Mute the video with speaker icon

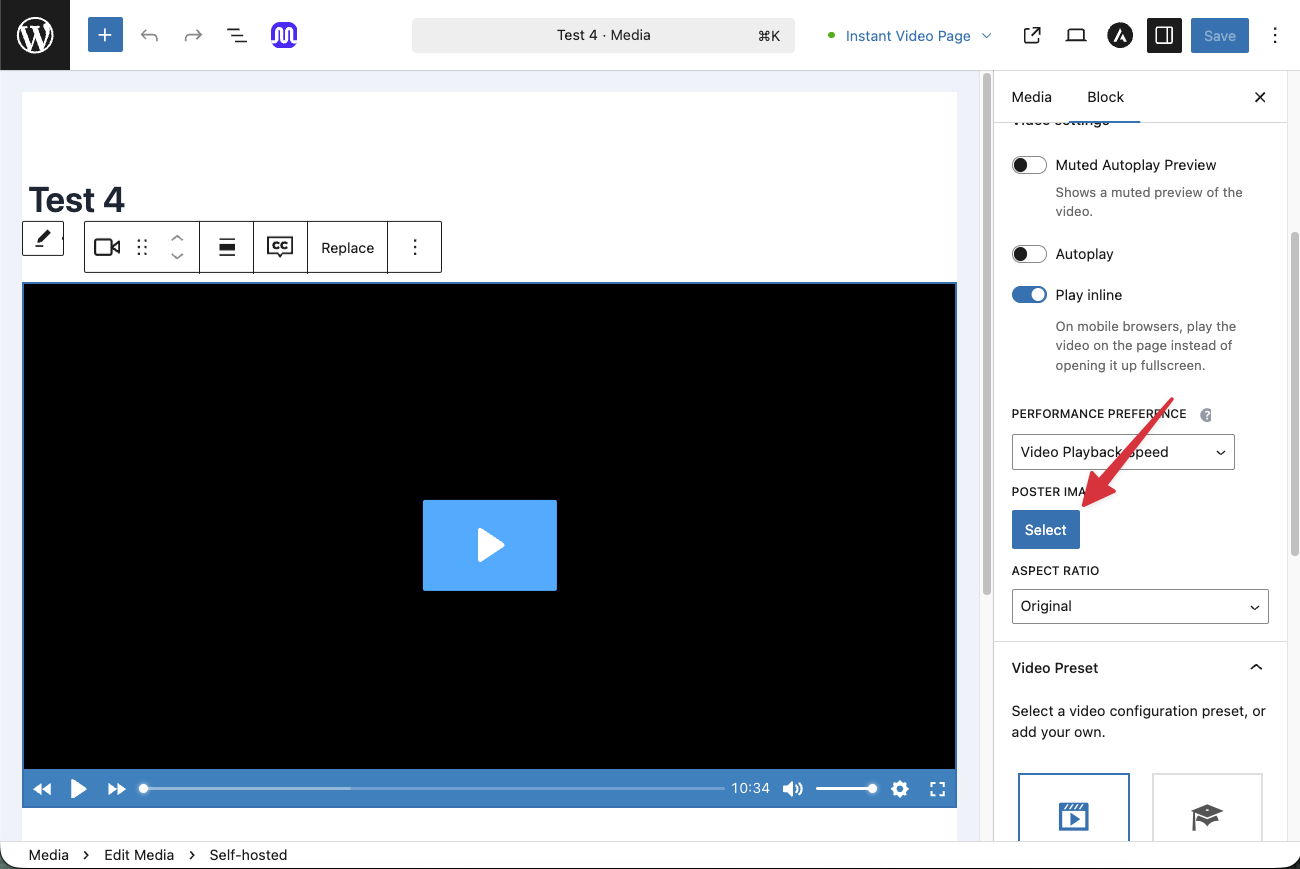(x=793, y=789)
